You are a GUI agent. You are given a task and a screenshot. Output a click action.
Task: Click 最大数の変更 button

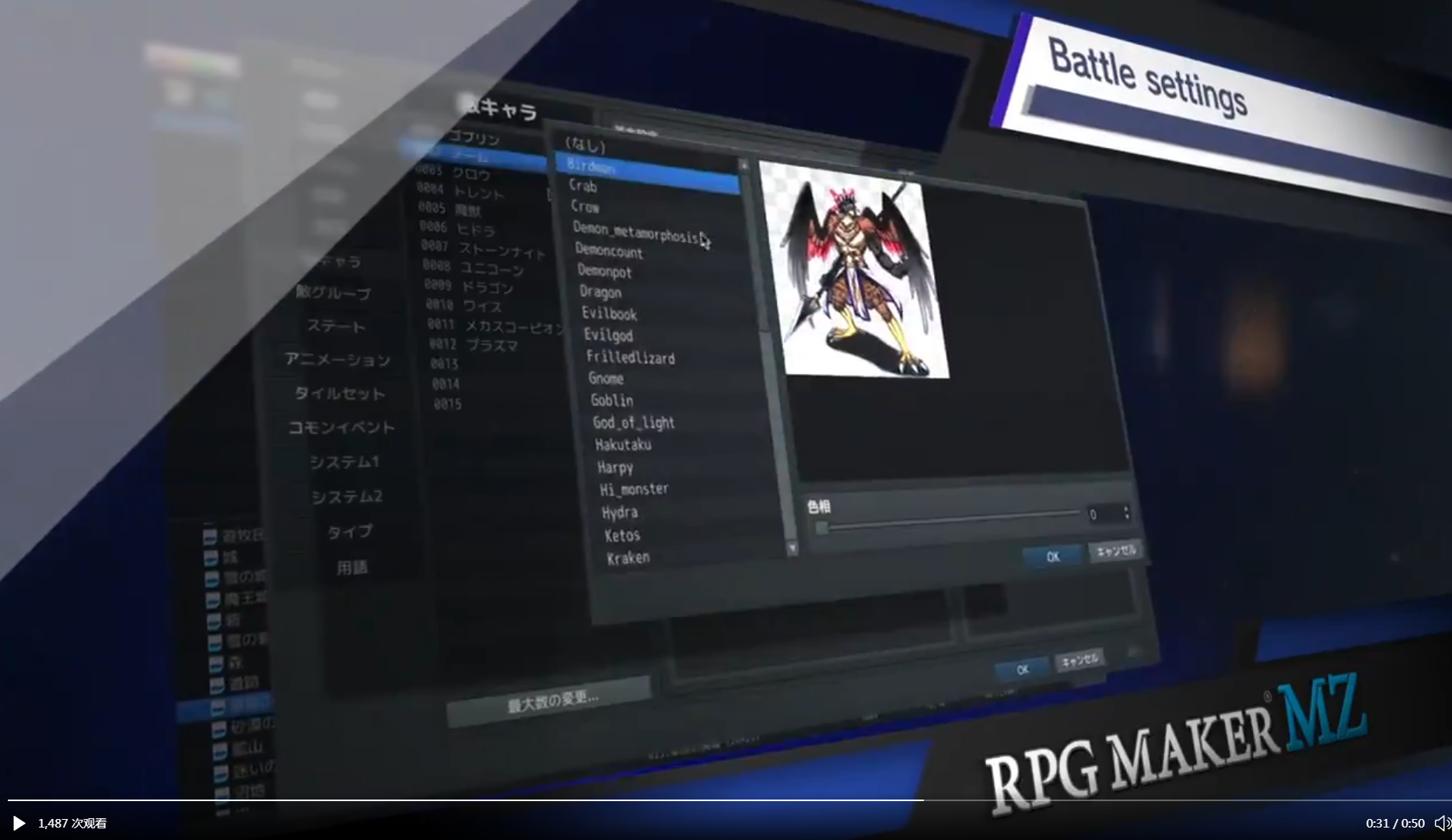550,701
